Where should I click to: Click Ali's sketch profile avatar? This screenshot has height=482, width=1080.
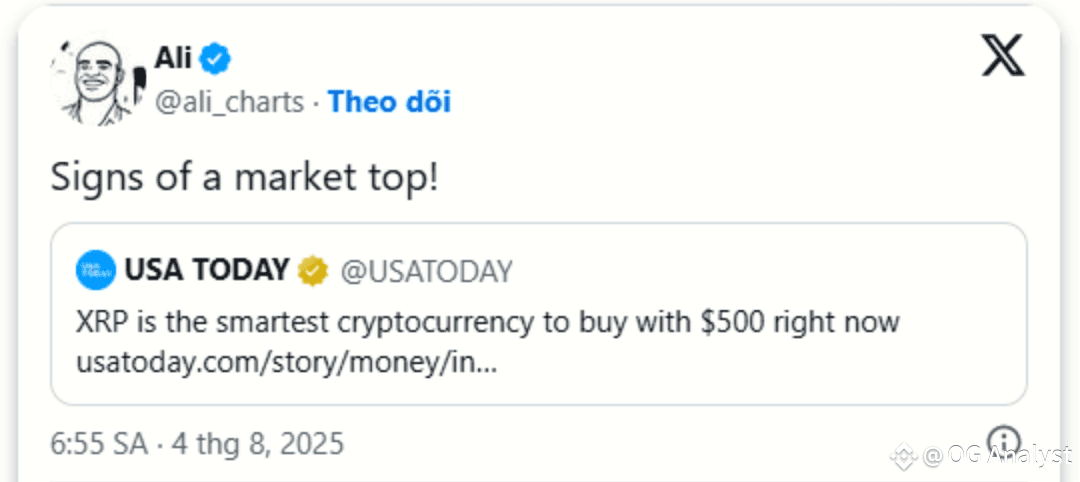(98, 81)
